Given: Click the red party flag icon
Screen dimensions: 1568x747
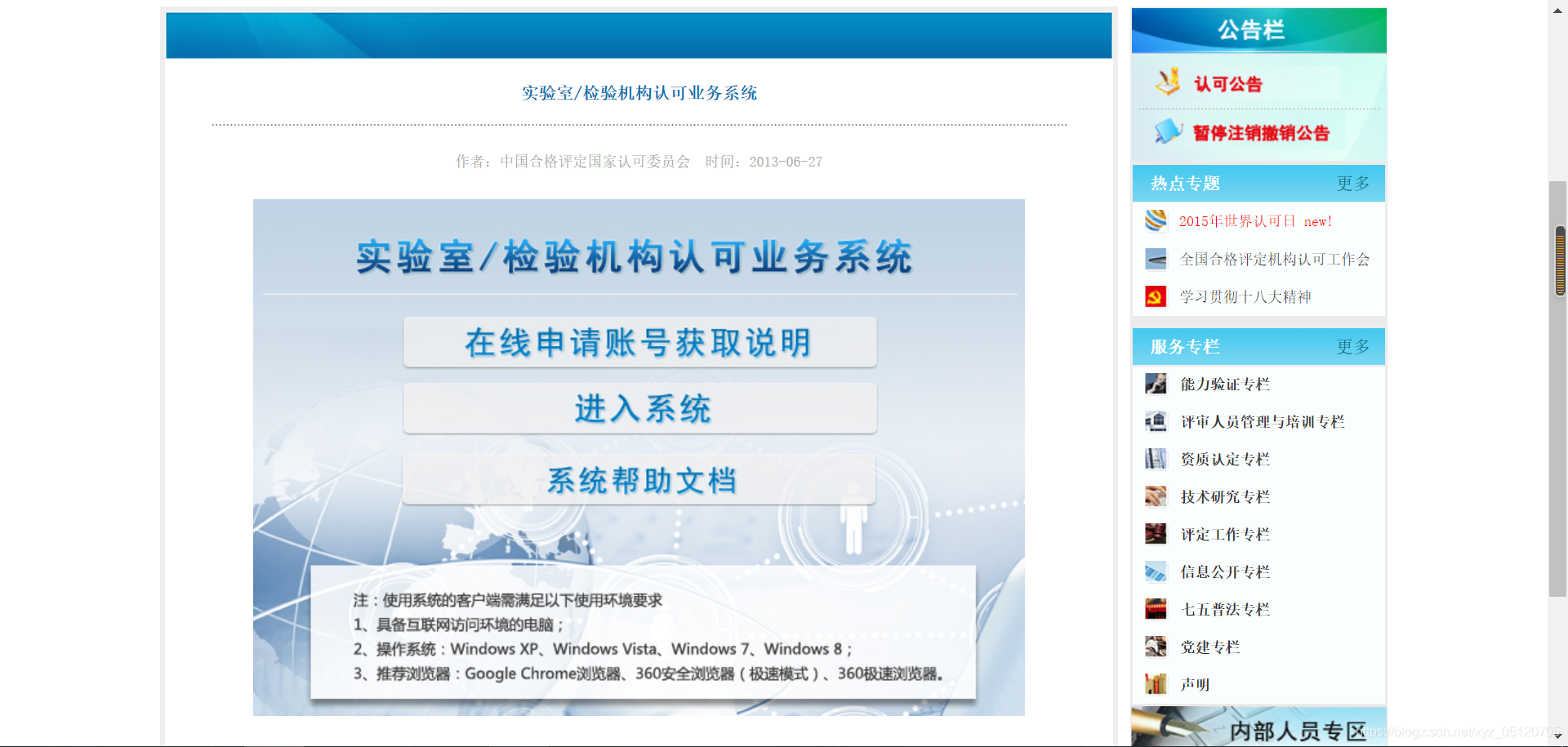Looking at the screenshot, I should pyautogui.click(x=1156, y=296).
